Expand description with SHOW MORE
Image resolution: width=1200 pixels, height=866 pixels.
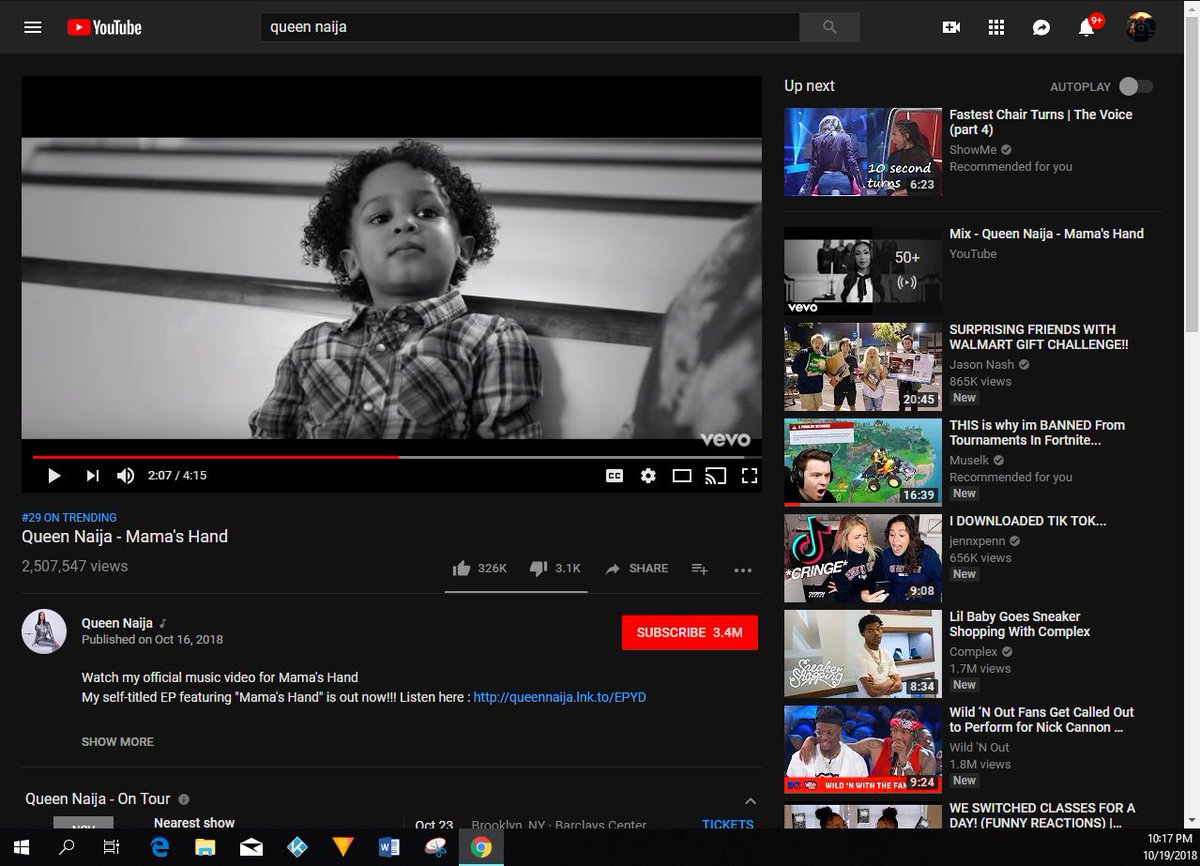click(x=117, y=742)
